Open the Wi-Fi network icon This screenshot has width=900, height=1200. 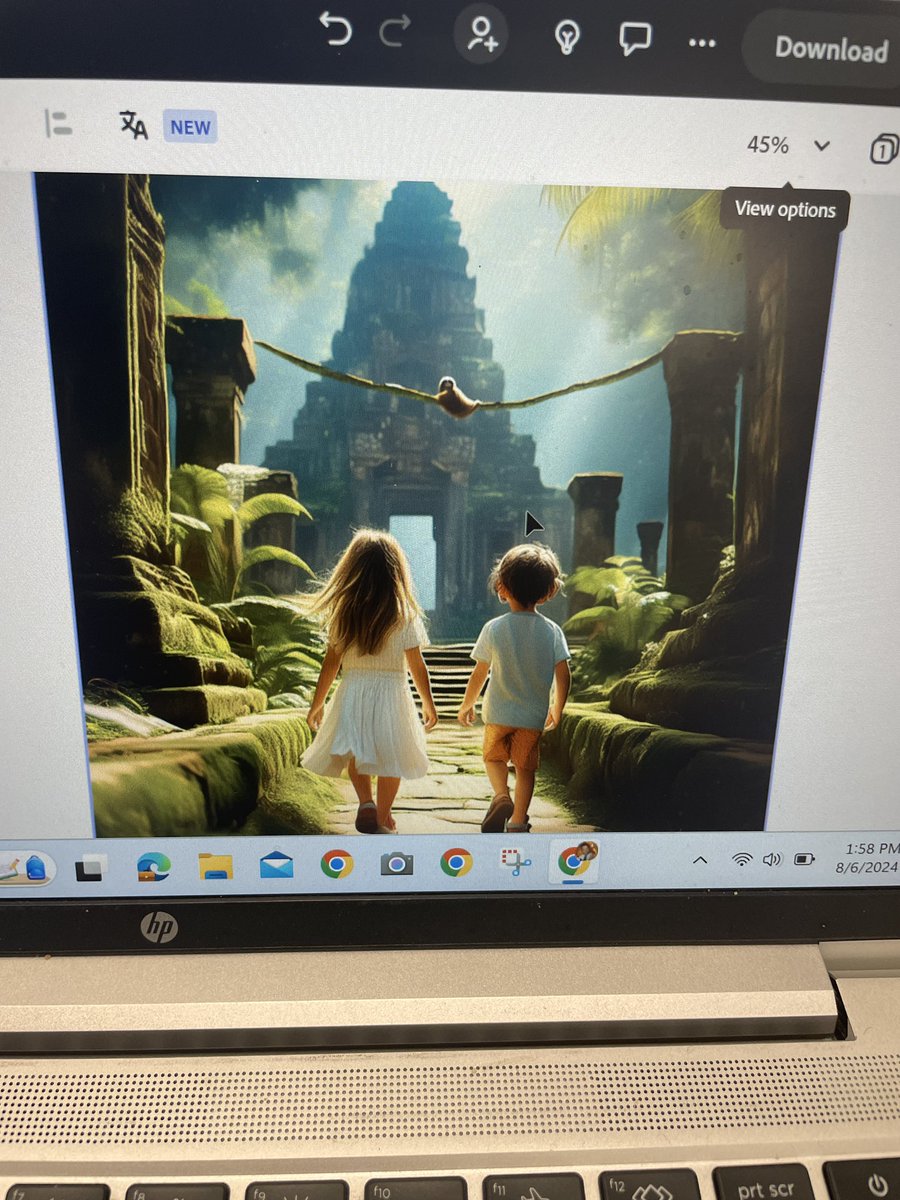(741, 859)
